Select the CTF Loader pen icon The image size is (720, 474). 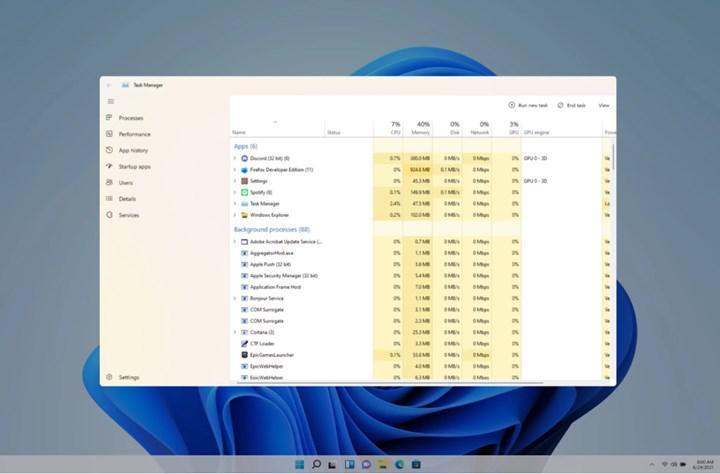244,344
